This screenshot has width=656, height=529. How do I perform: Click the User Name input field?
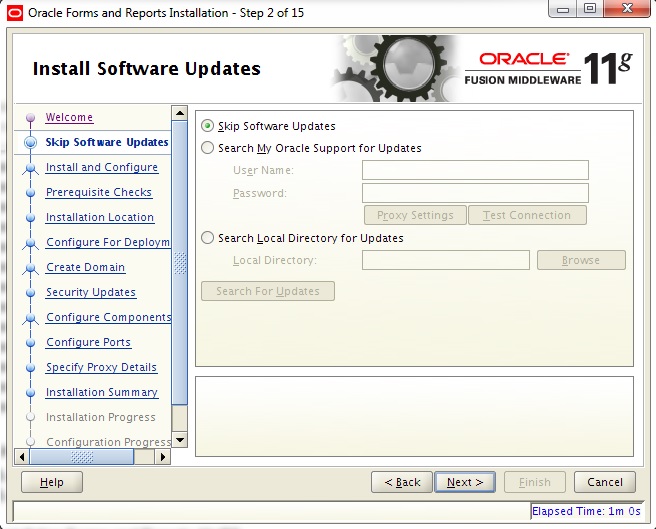tap(475, 170)
